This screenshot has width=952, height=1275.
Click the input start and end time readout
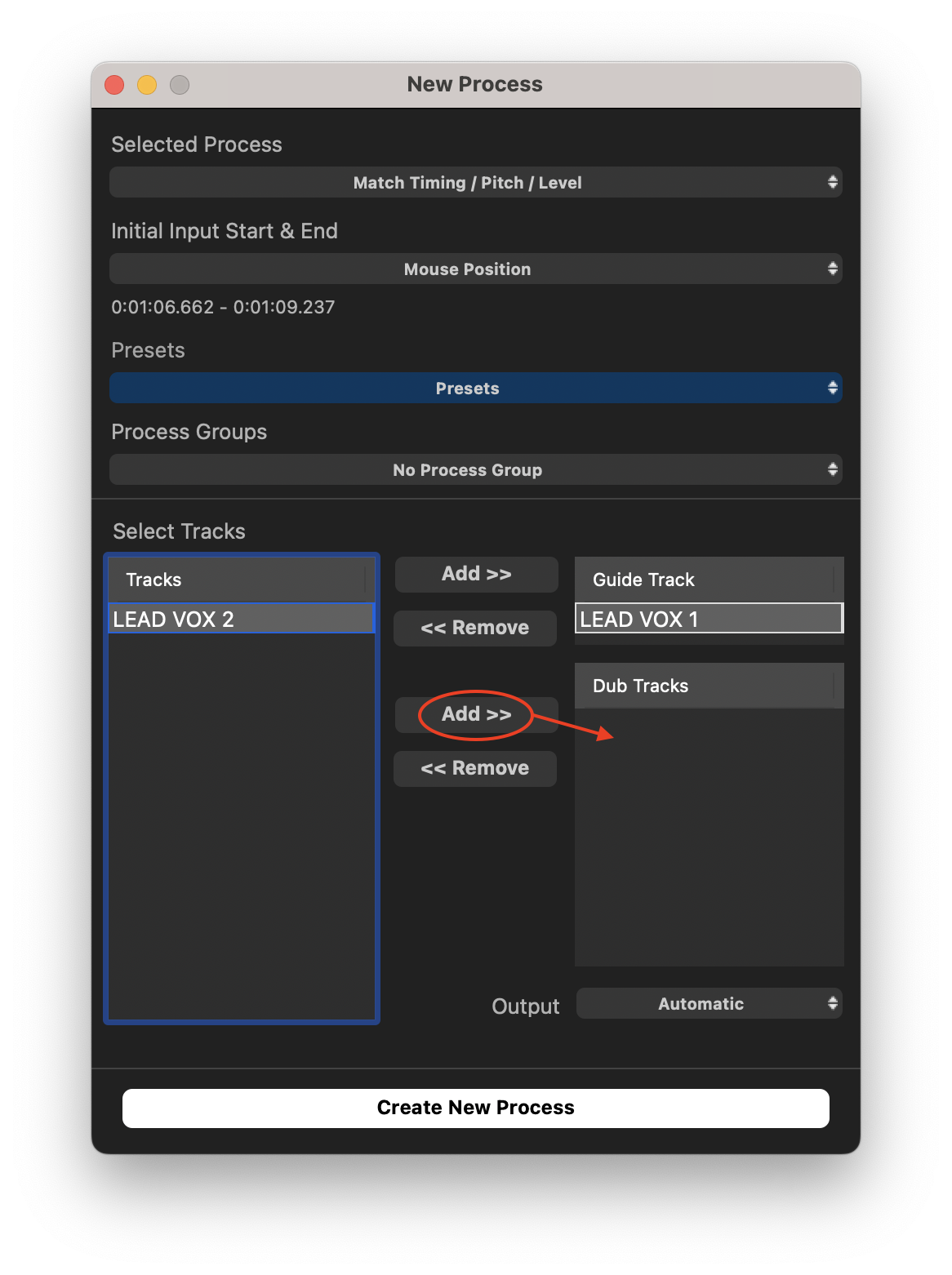click(x=223, y=307)
